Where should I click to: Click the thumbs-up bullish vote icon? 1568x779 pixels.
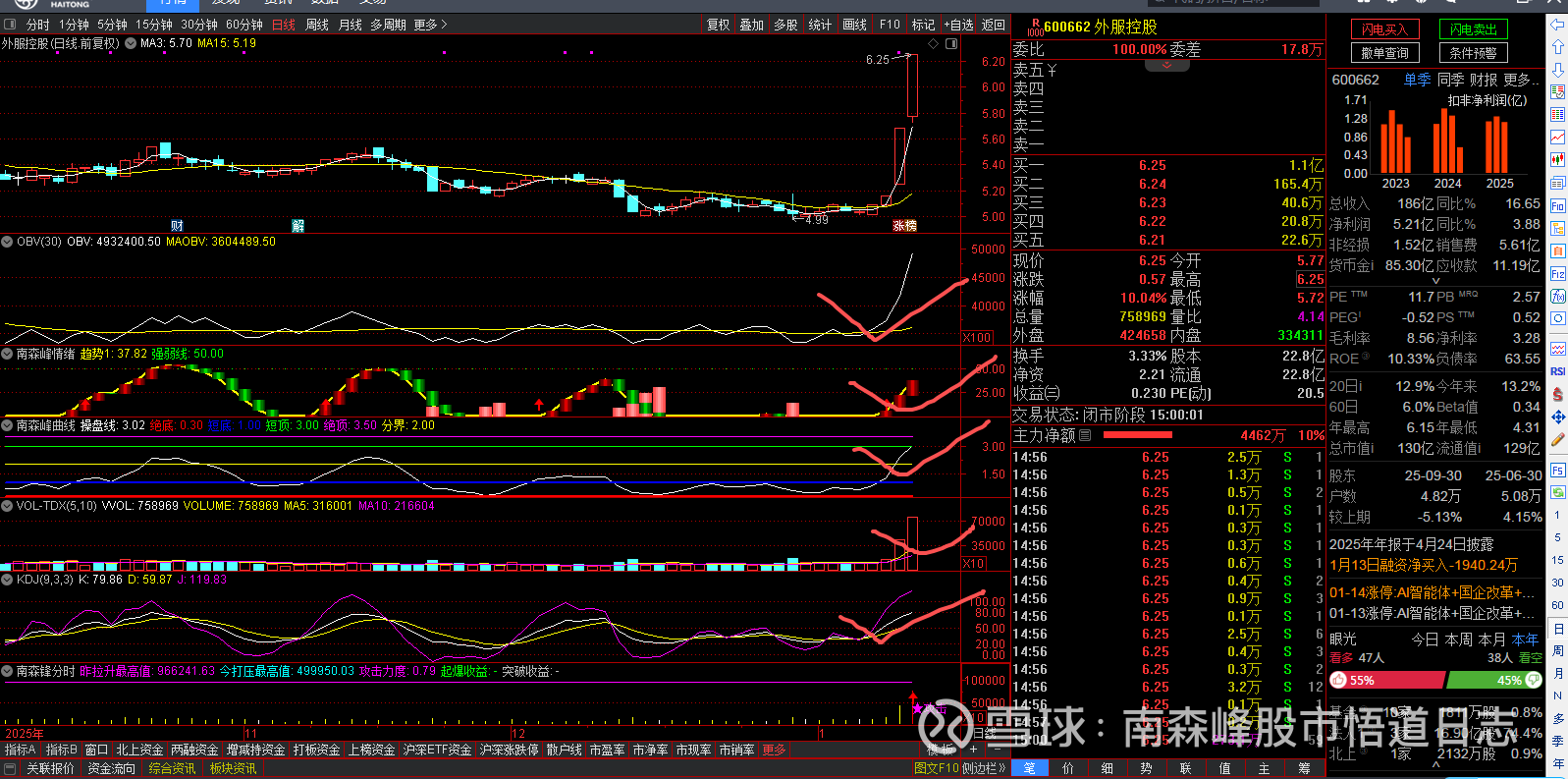1338,680
